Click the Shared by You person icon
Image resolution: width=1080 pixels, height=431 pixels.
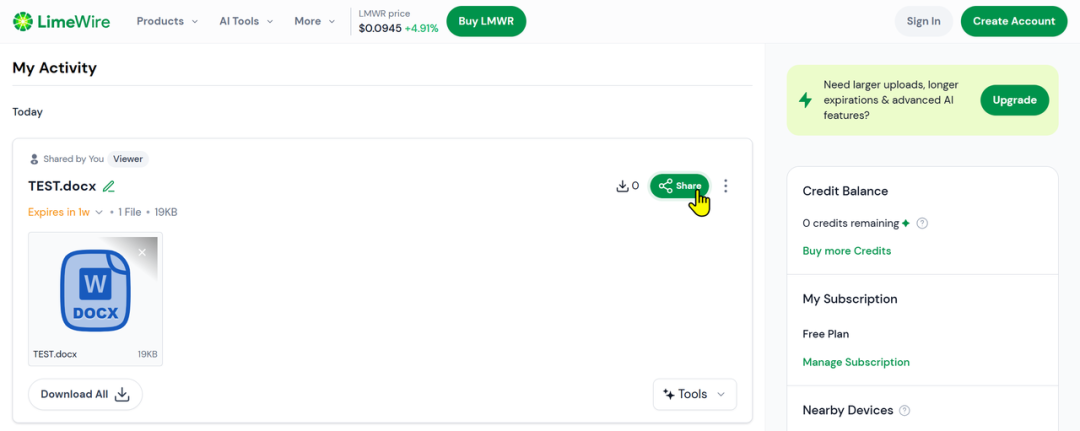[x=34, y=159]
